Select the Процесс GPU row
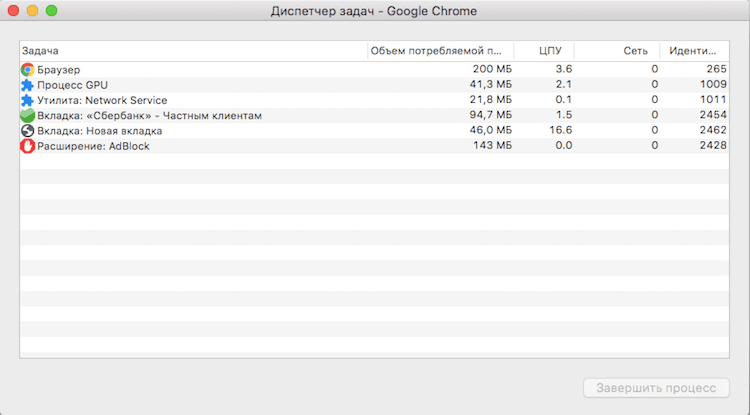Screen dimensions: 750x415 200,85
